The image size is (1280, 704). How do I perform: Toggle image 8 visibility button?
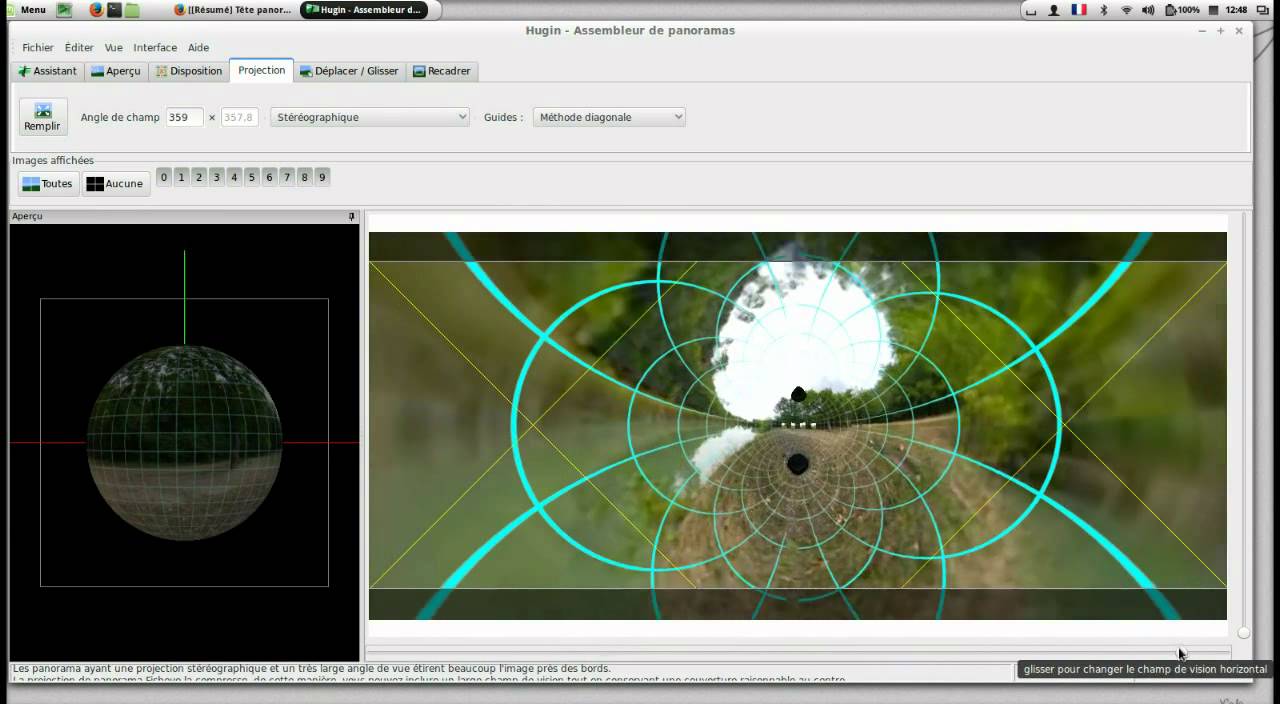(x=304, y=177)
